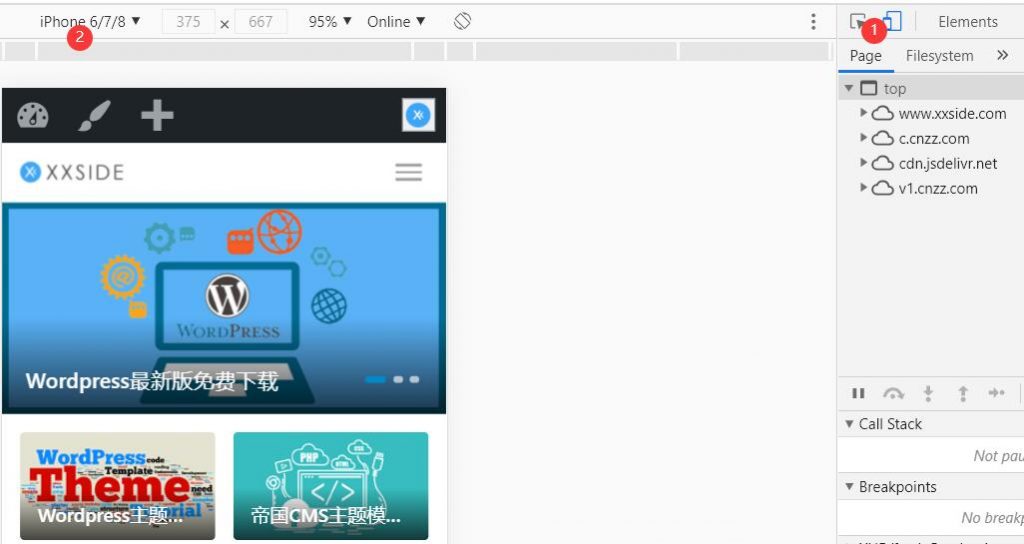1024x544 pixels.
Task: Select the top frame item
Action: [894, 88]
